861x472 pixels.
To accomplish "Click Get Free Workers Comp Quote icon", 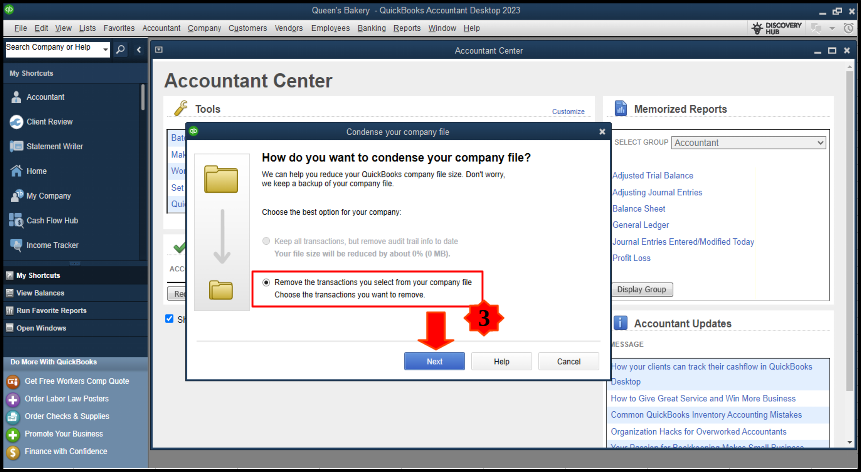I will tap(13, 381).
